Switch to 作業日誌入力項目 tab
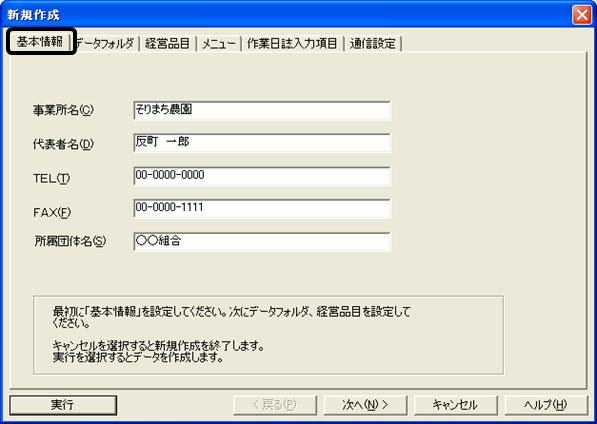 [x=292, y=43]
